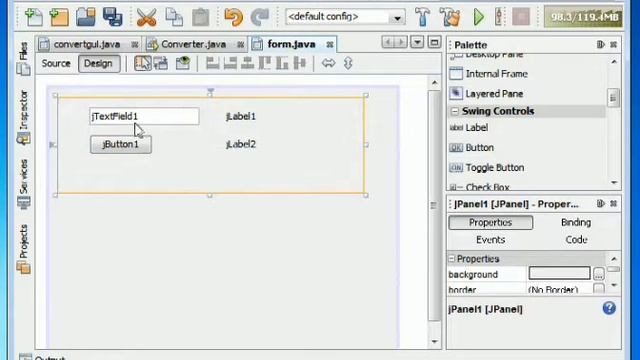Switch to Source view

(x=56, y=64)
